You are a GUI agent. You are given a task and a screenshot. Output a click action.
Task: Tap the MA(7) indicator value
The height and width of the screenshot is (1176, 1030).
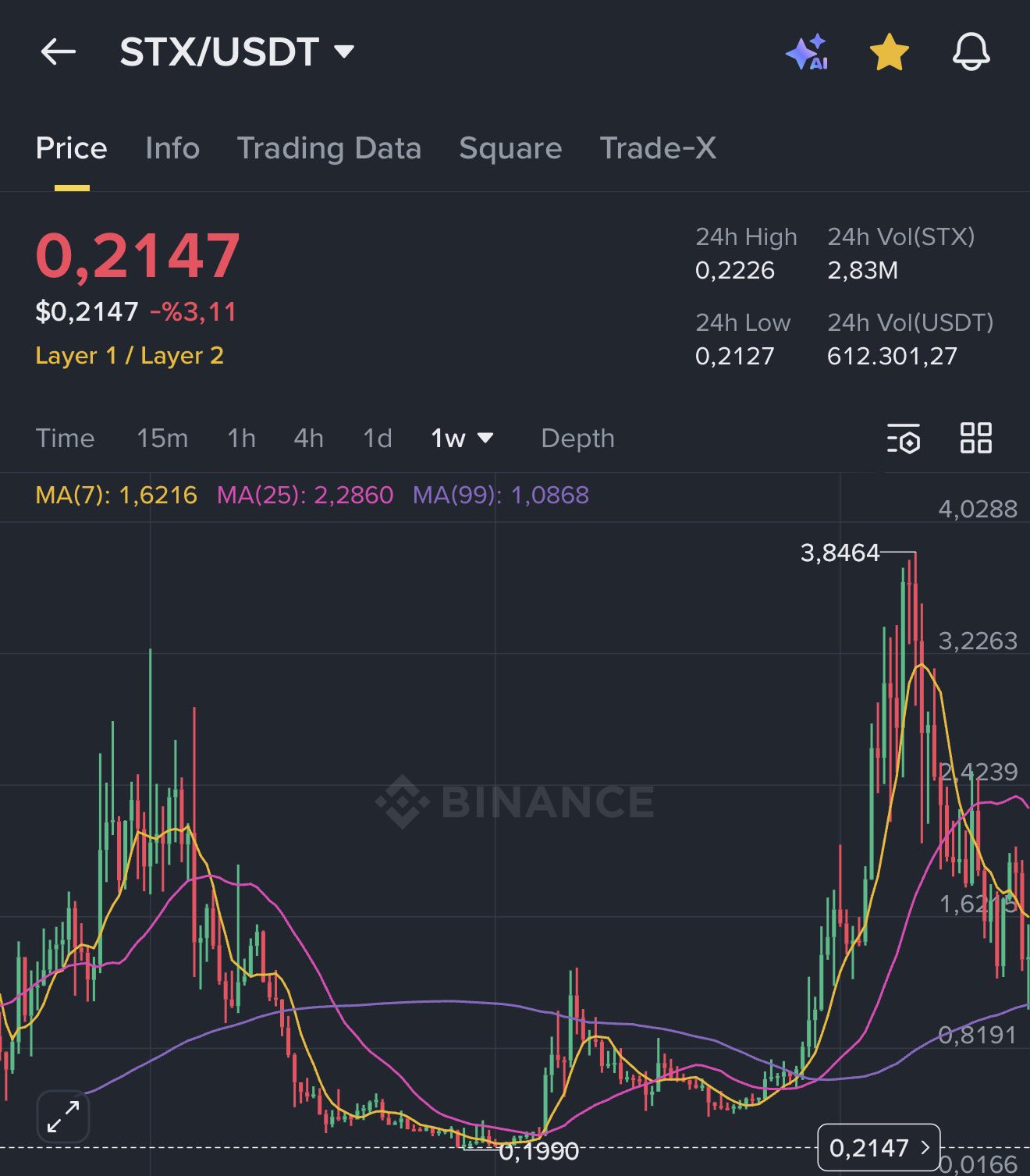pyautogui.click(x=116, y=495)
